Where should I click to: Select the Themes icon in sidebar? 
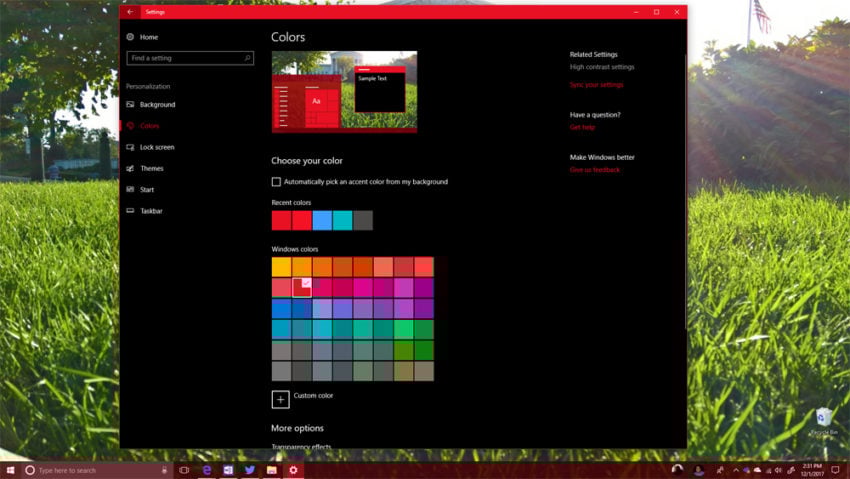(x=130, y=169)
